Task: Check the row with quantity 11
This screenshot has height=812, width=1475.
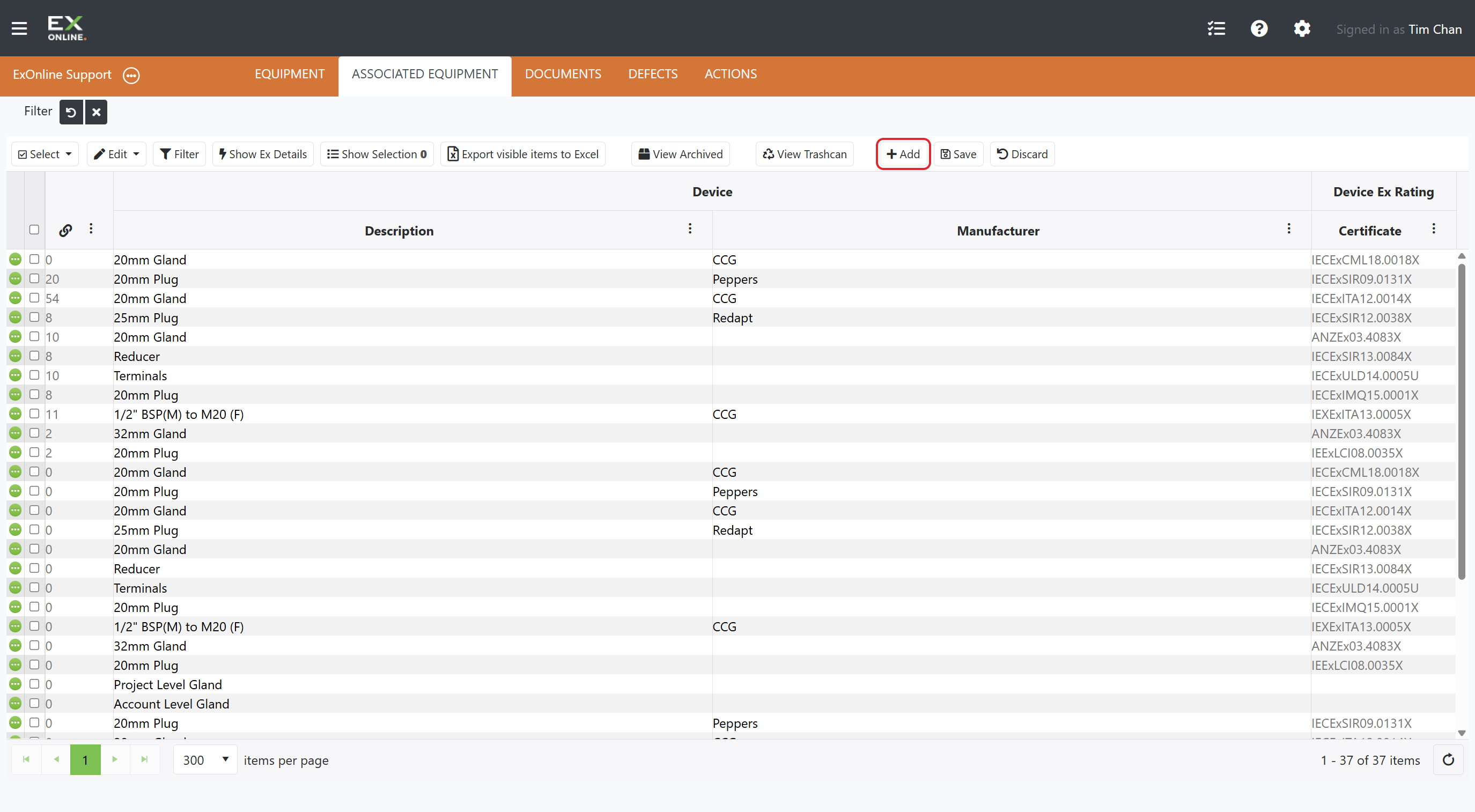Action: click(34, 414)
